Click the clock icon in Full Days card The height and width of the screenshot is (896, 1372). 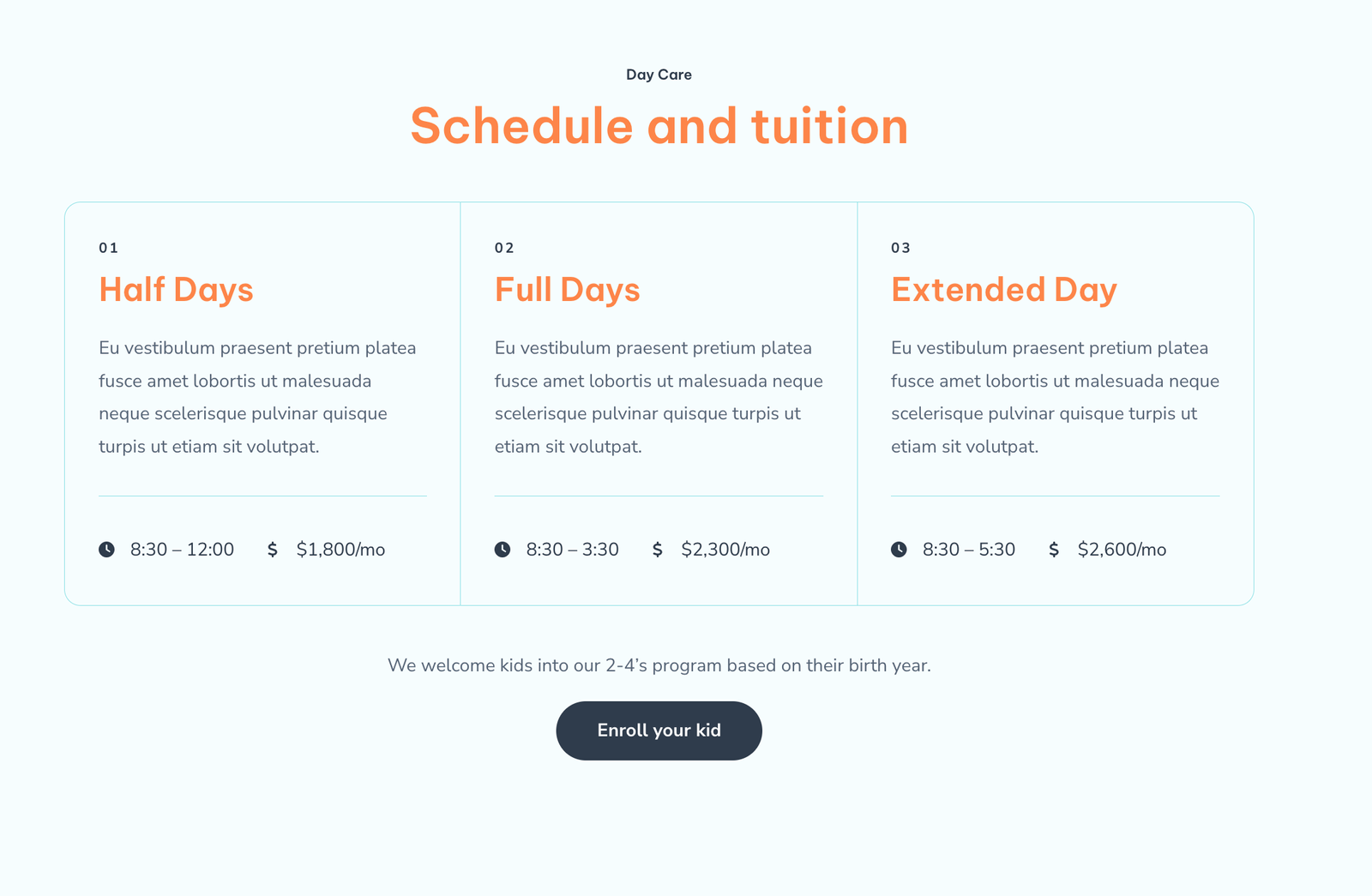point(502,550)
